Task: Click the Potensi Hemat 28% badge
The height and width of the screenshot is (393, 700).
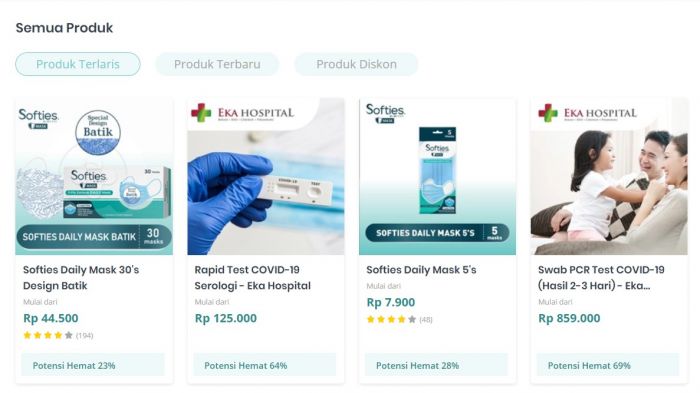Action: 437,365
